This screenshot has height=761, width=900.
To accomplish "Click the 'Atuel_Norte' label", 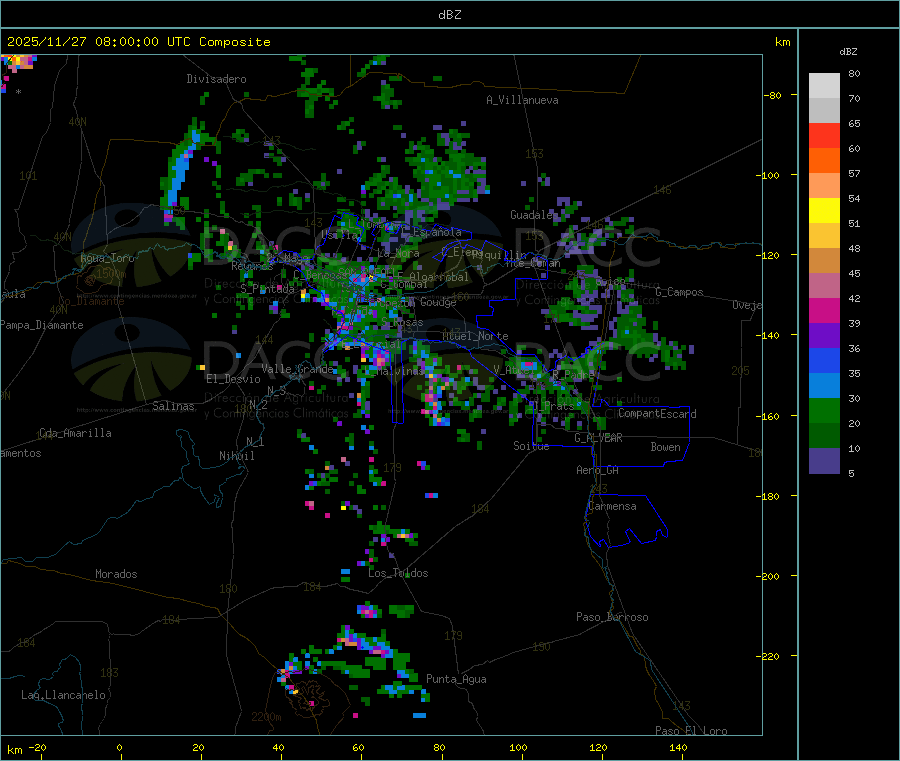I will (475, 336).
